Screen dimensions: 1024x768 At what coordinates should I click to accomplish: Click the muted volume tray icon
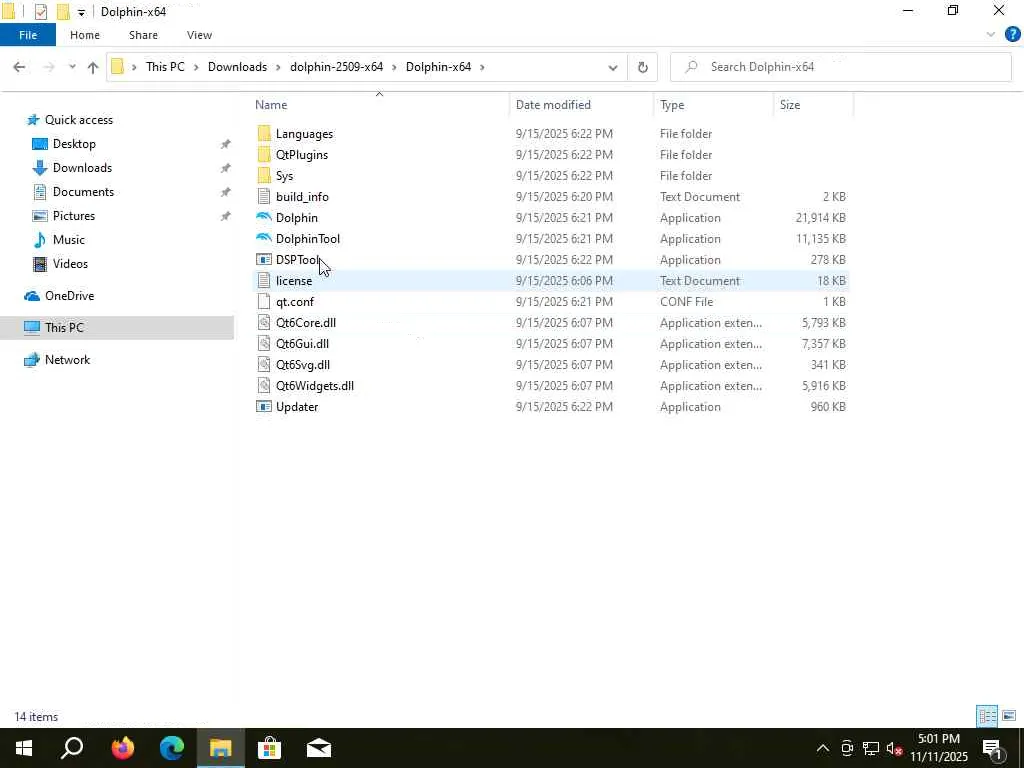point(894,748)
